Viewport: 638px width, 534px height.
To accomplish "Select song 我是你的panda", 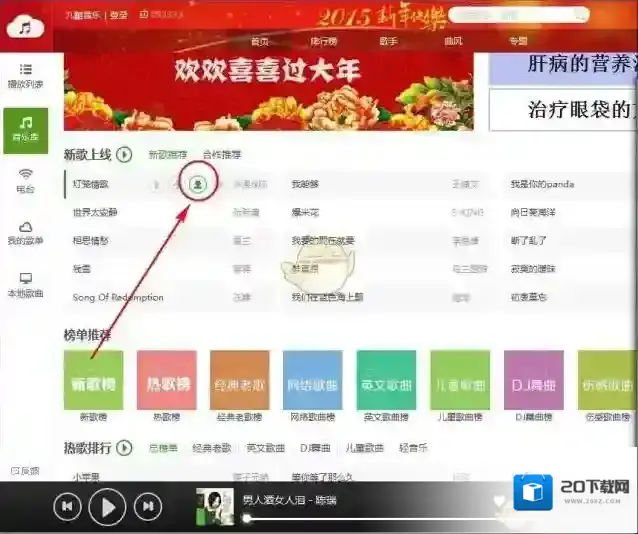I will coord(542,184).
